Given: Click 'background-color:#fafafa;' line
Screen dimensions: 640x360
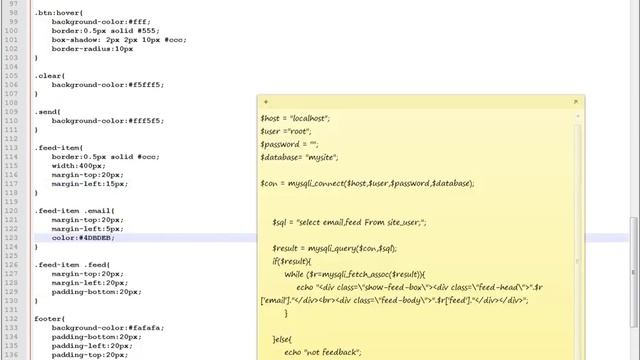Looking at the screenshot, I should [108, 328].
